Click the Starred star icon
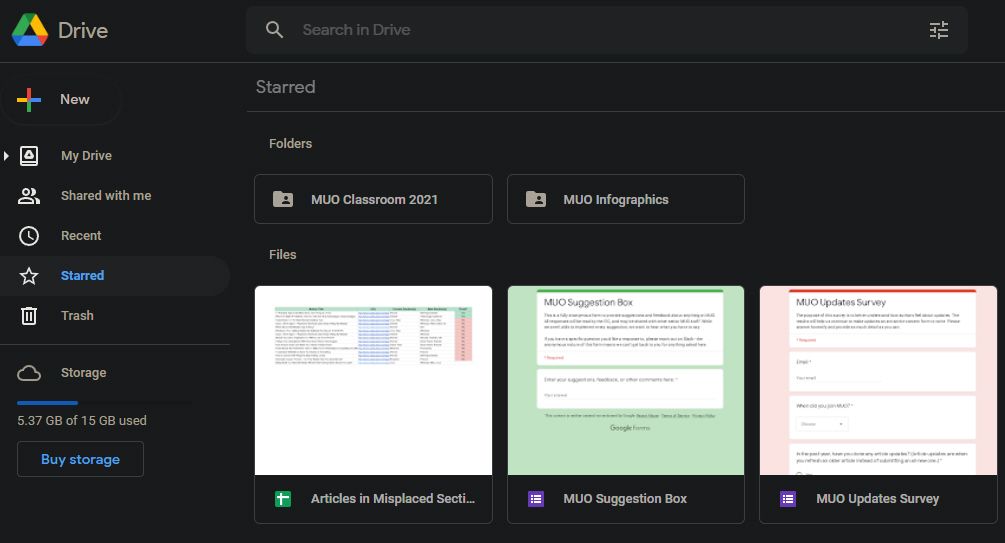Screen dimensions: 1005x543 29,276
